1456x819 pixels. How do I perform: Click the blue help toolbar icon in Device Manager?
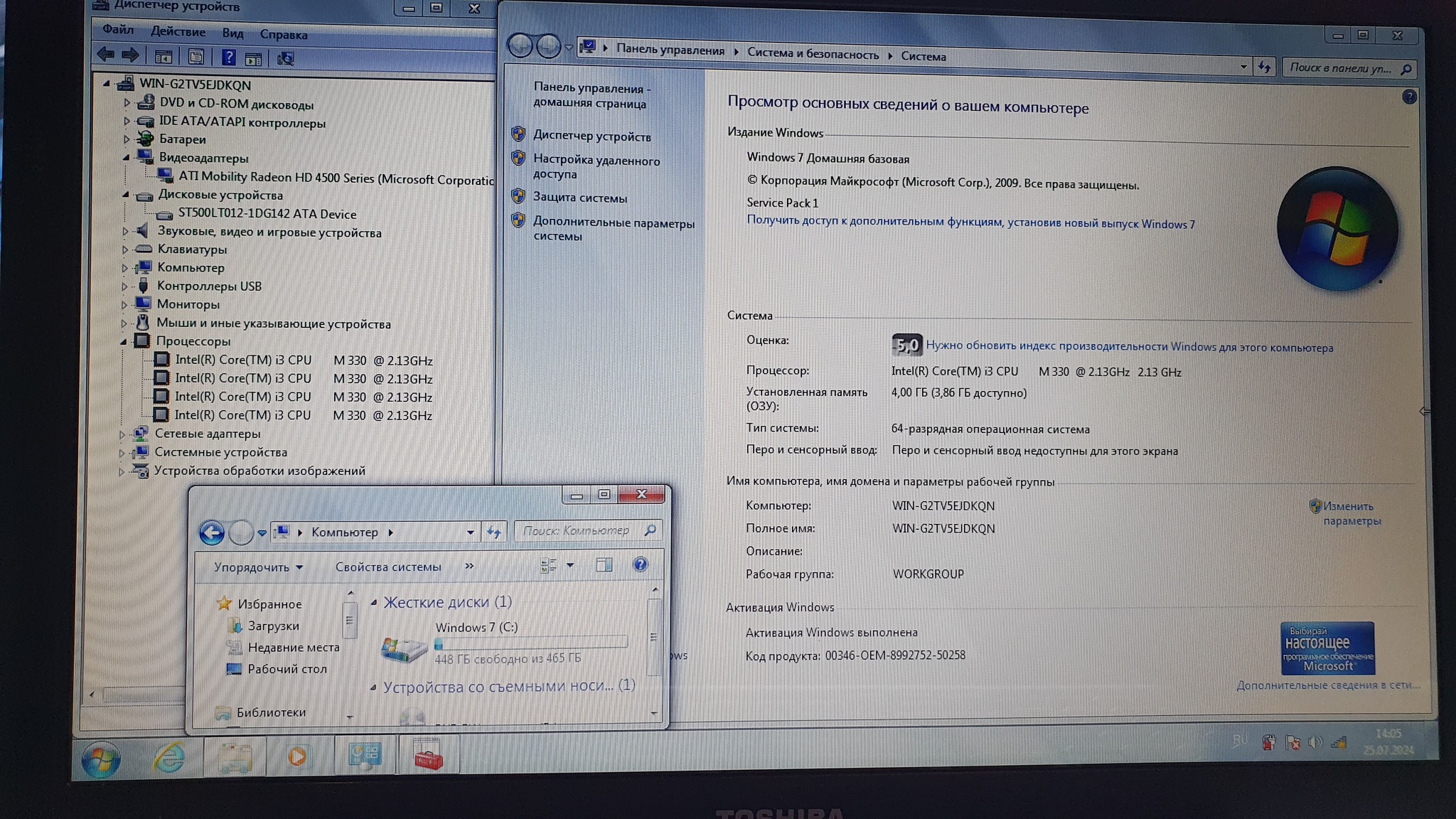[x=228, y=58]
